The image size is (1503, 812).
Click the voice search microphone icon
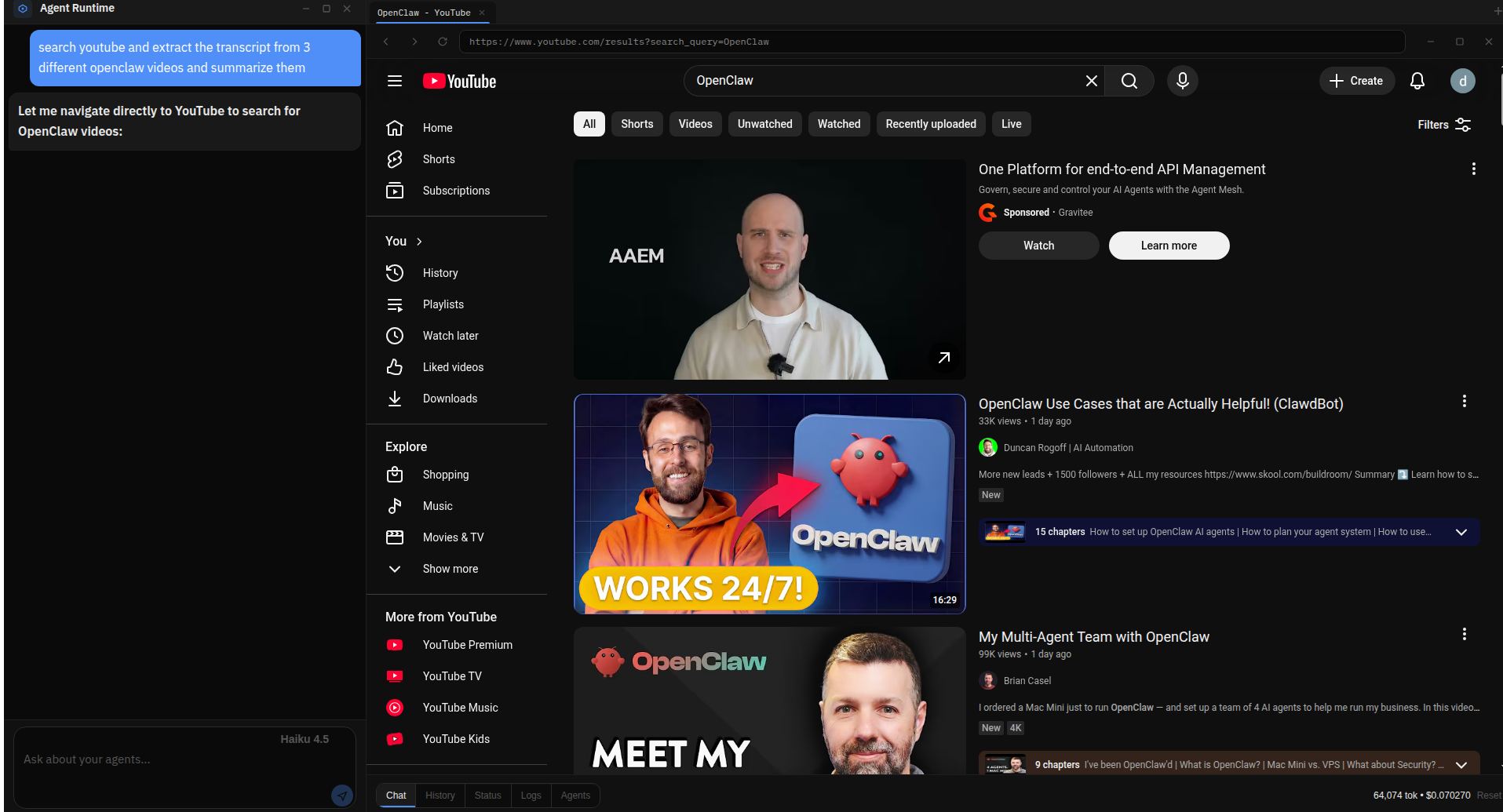[1182, 81]
